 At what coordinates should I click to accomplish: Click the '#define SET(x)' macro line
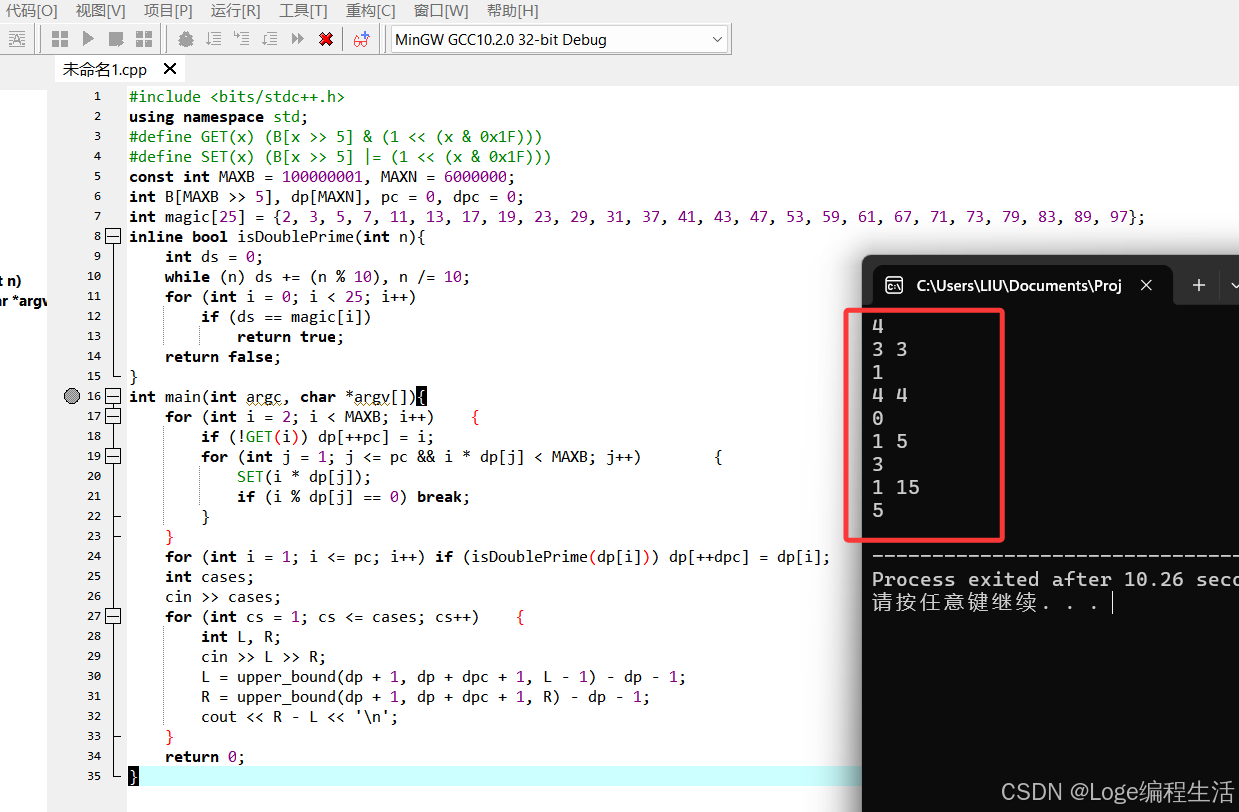340,156
